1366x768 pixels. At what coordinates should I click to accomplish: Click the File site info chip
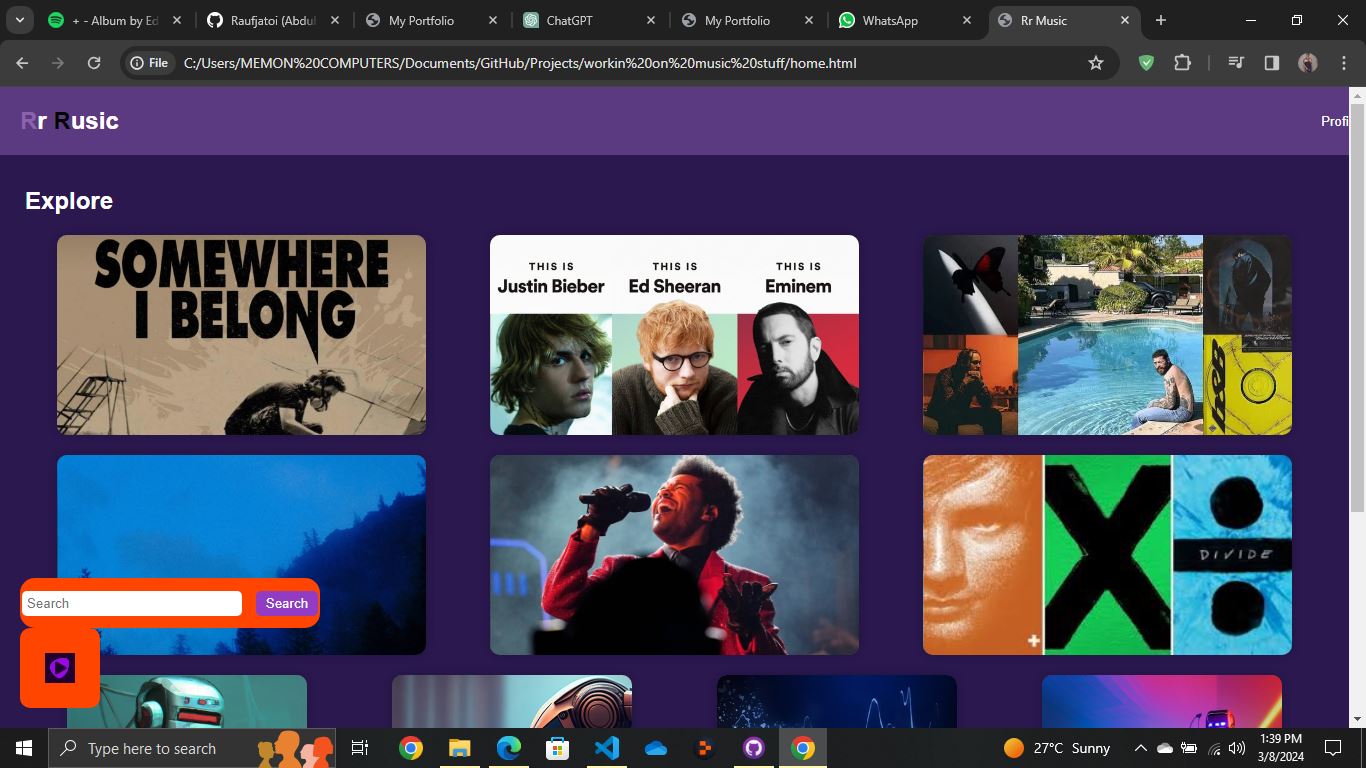pos(150,63)
